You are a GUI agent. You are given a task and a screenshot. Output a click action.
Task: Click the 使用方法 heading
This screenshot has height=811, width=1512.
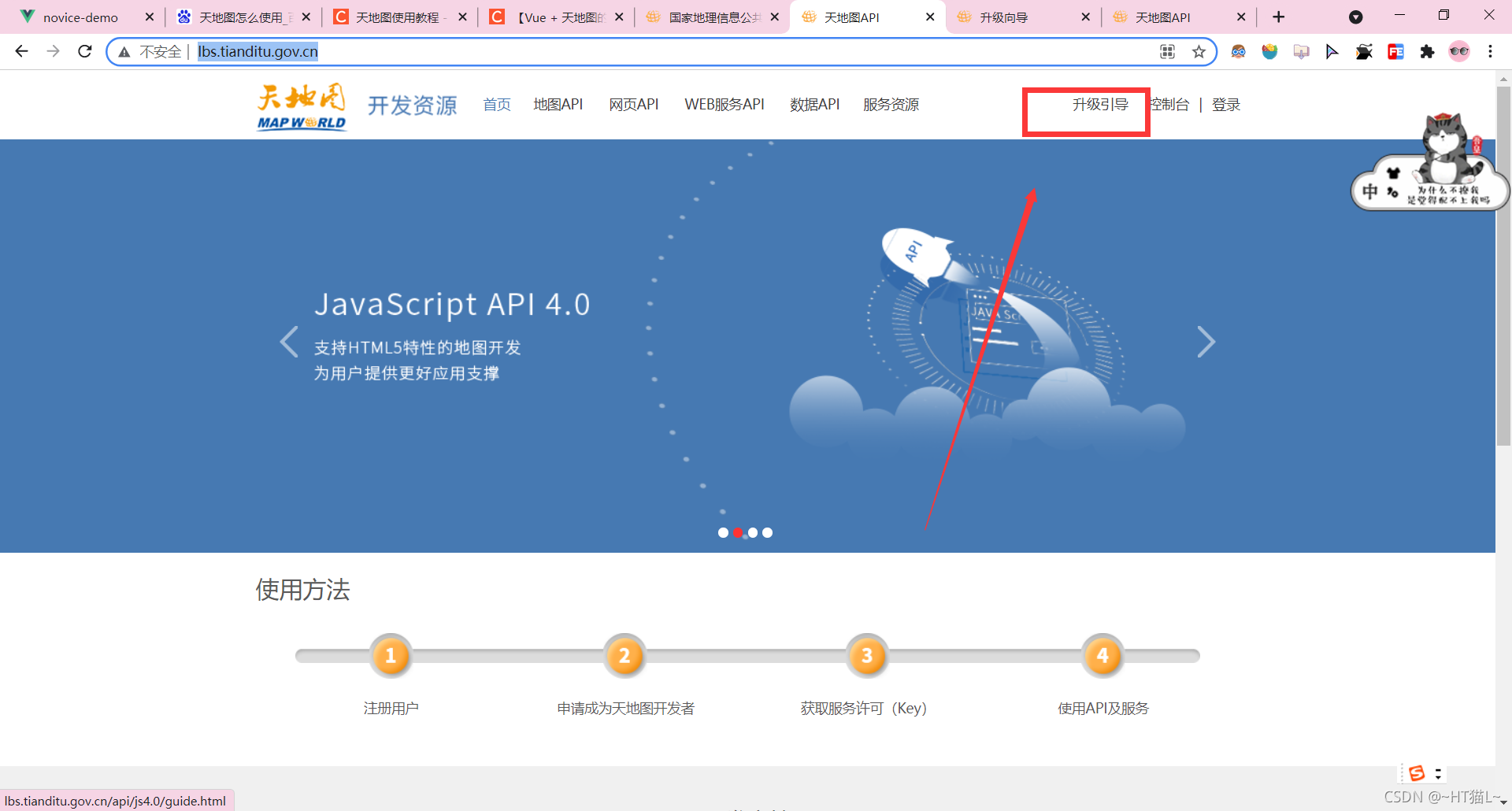point(302,590)
